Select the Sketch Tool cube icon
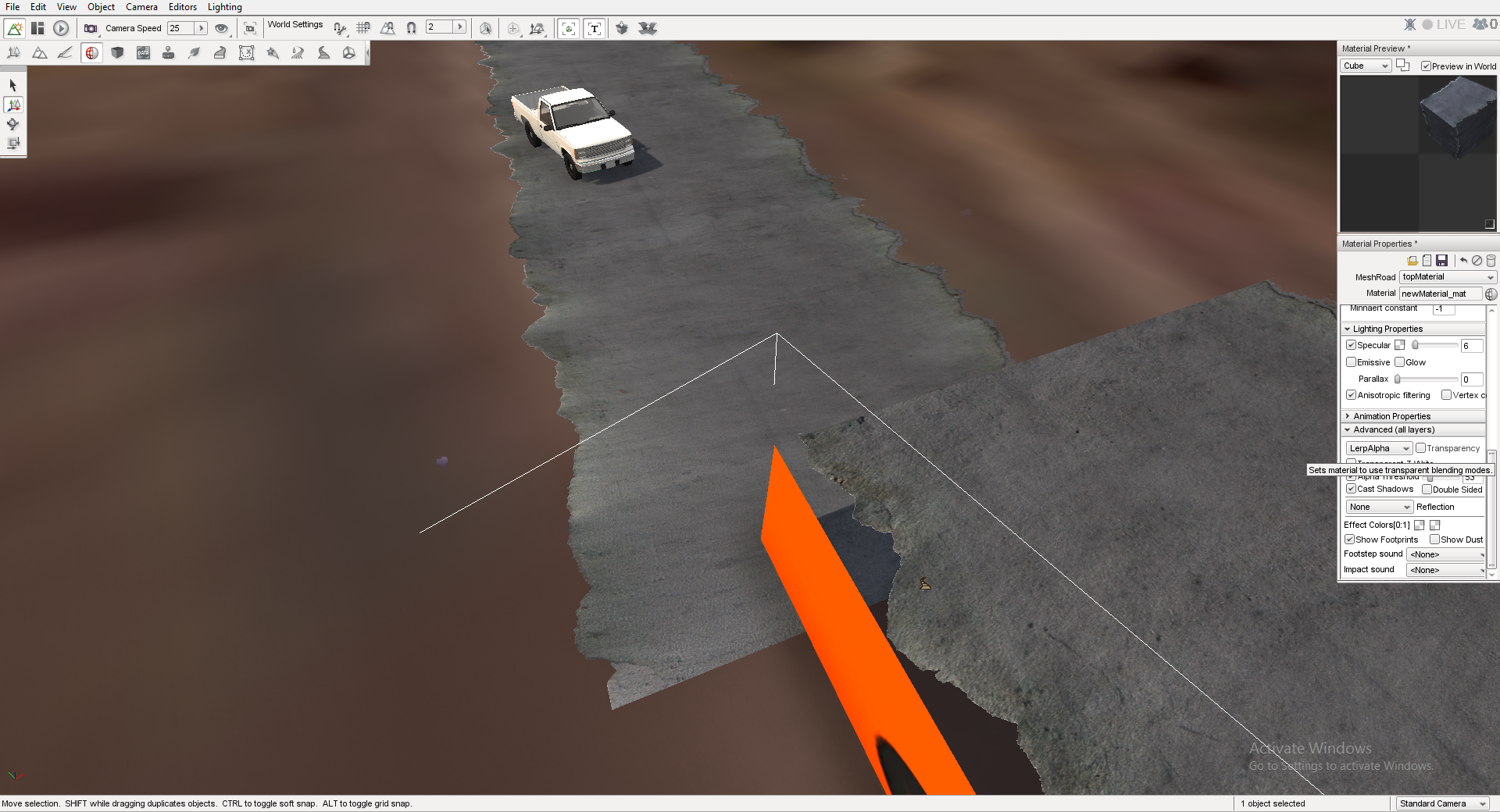Image resolution: width=1500 pixels, height=812 pixels. click(117, 53)
